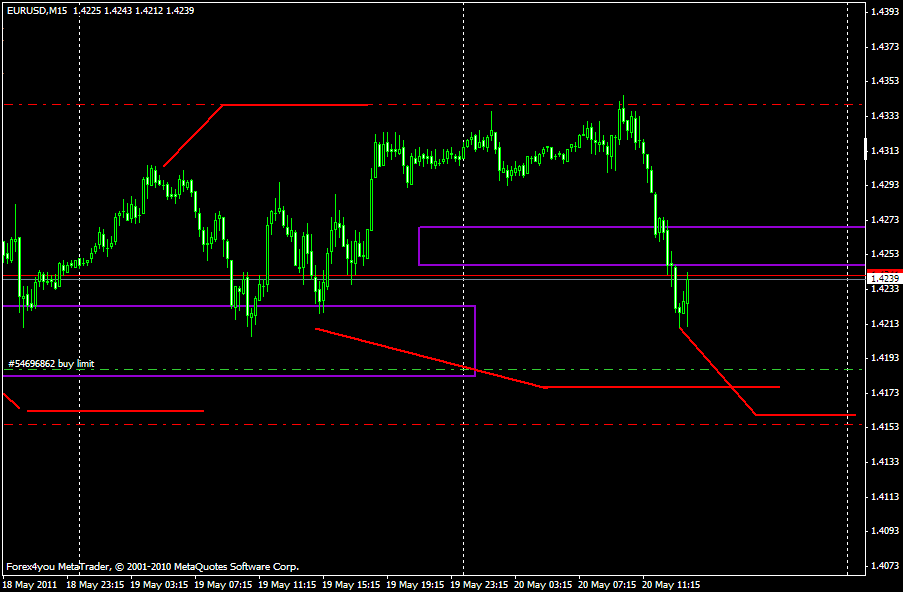The height and width of the screenshot is (592, 903).
Task: Click the price axis label 1.4253
Action: tap(885, 254)
